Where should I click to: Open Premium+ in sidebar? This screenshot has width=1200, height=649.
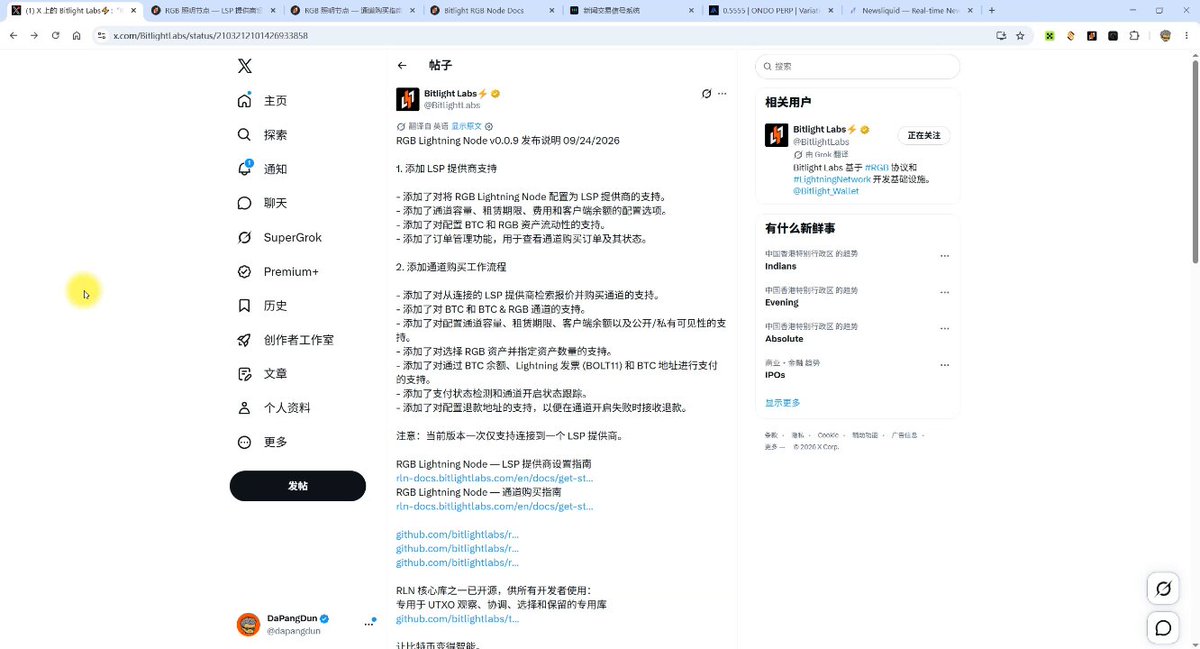[278, 272]
